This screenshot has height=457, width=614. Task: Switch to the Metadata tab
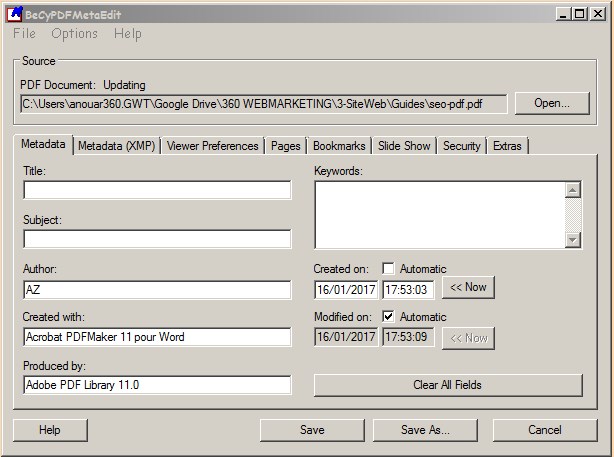[x=43, y=145]
